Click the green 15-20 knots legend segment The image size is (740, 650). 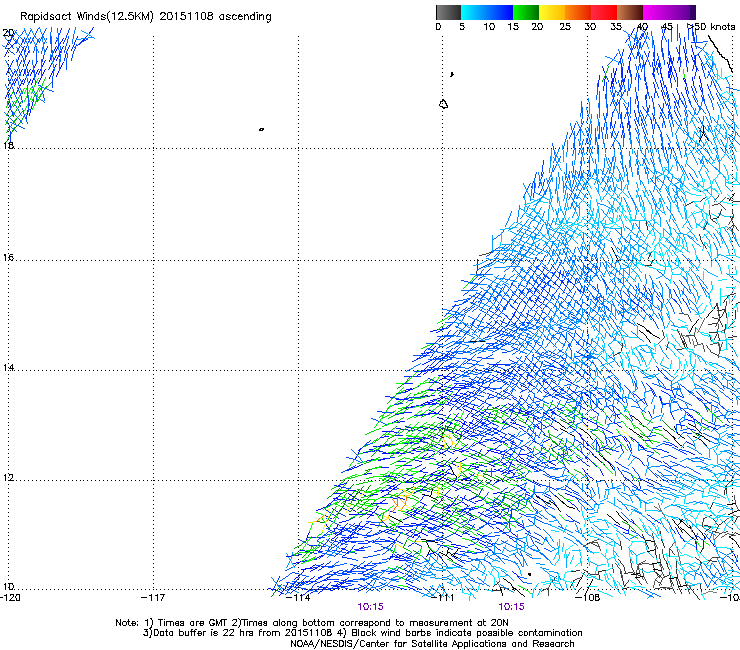pyautogui.click(x=526, y=12)
